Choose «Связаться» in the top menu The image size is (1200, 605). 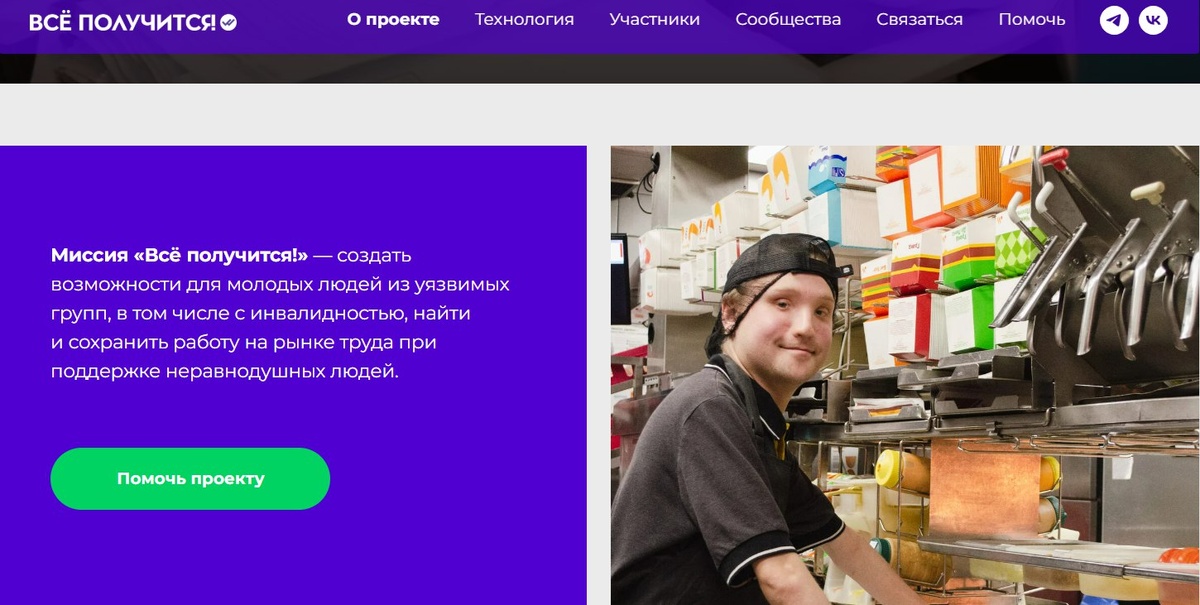920,19
